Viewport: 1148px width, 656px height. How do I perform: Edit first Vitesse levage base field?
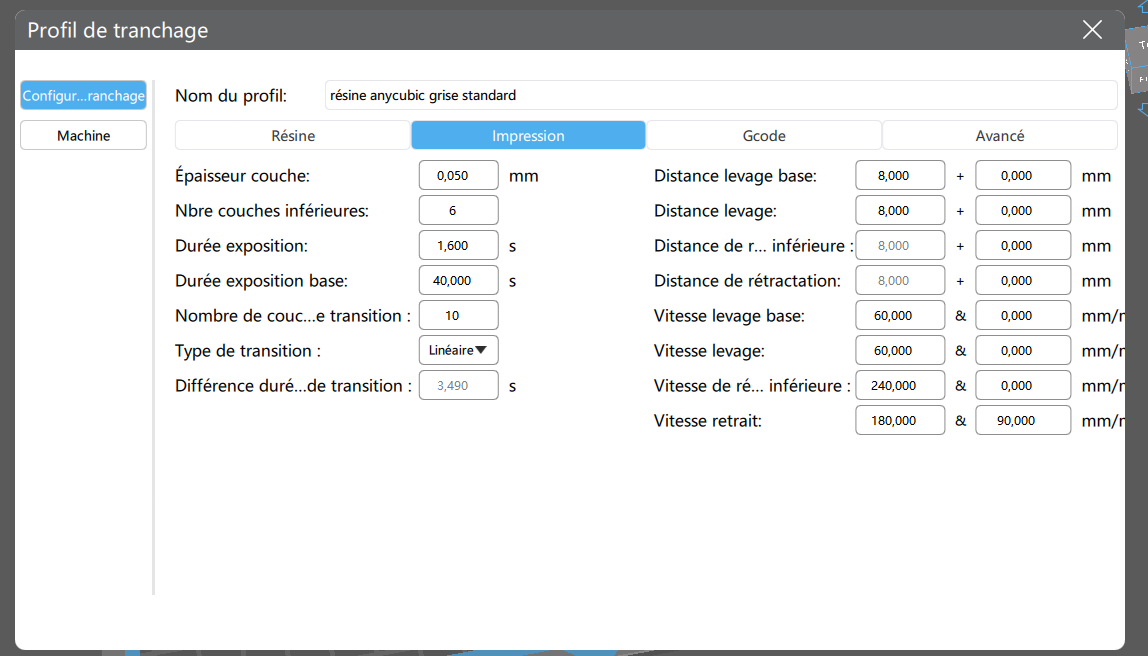coord(900,316)
